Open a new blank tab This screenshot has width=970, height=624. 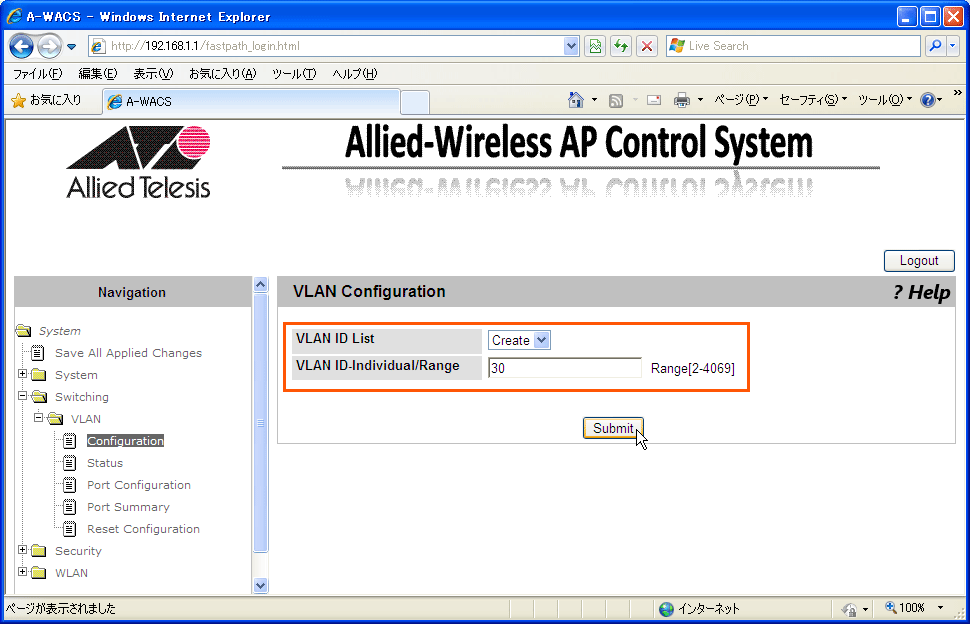point(415,102)
